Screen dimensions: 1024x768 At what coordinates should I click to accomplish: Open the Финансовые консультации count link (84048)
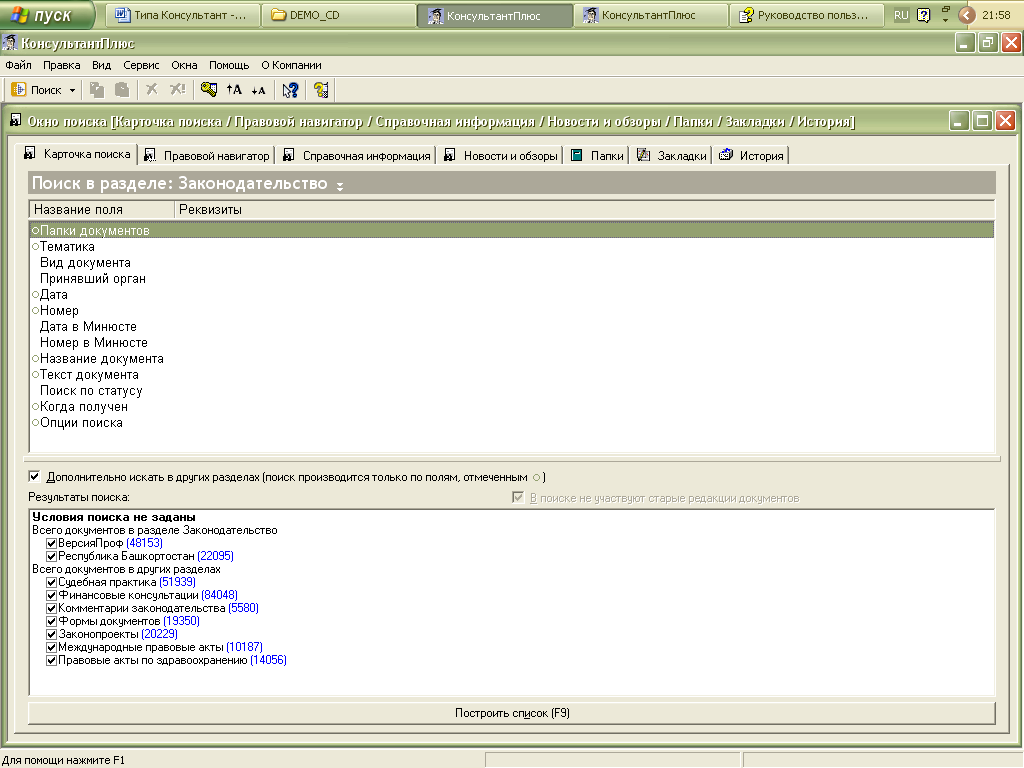[x=219, y=596]
